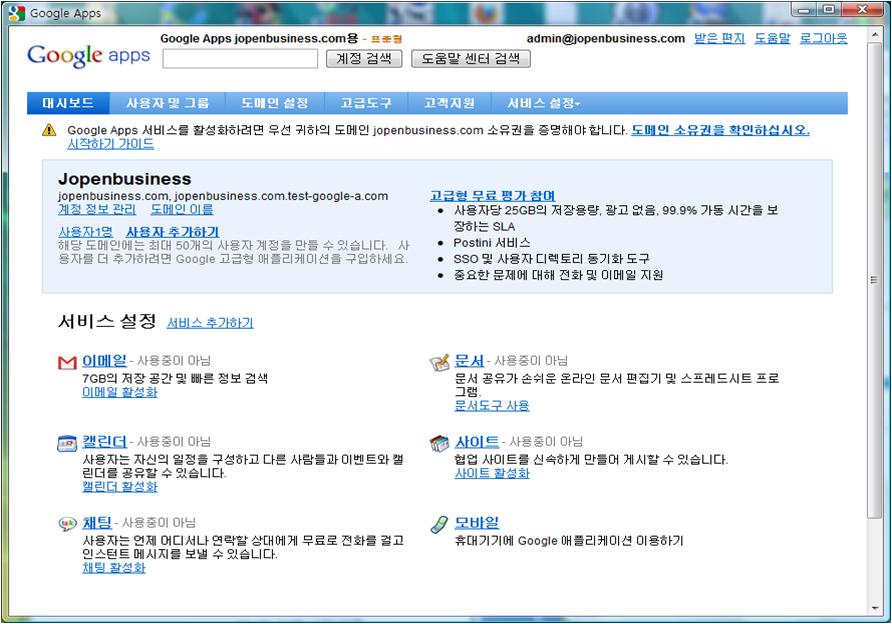Open the 도움말 link in header

[x=773, y=39]
